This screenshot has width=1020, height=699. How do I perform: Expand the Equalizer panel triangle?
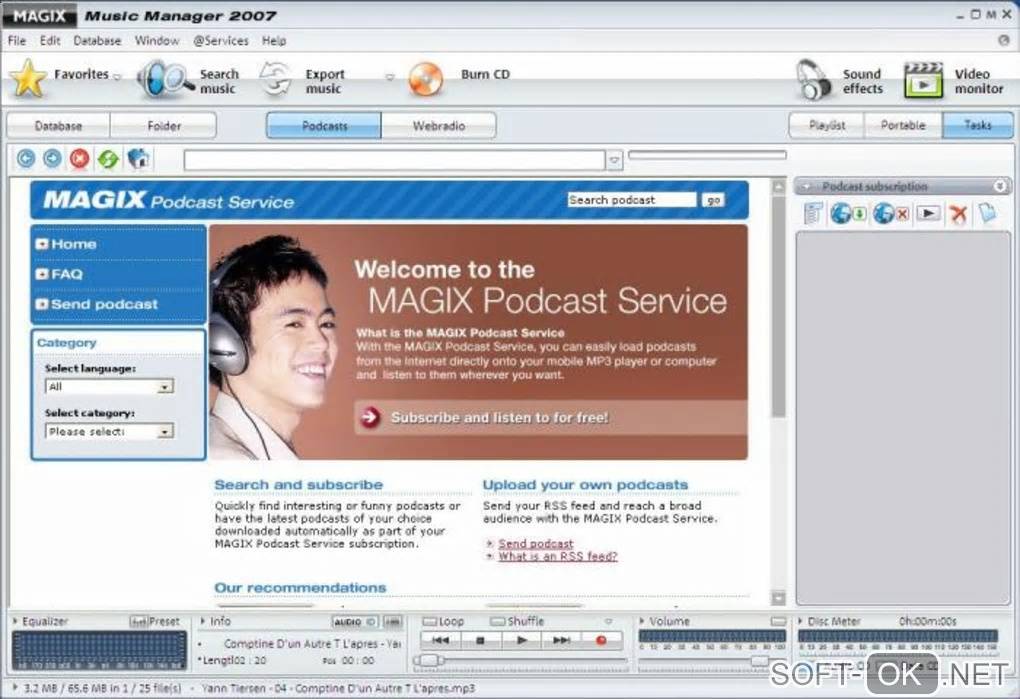pyautogui.click(x=15, y=621)
